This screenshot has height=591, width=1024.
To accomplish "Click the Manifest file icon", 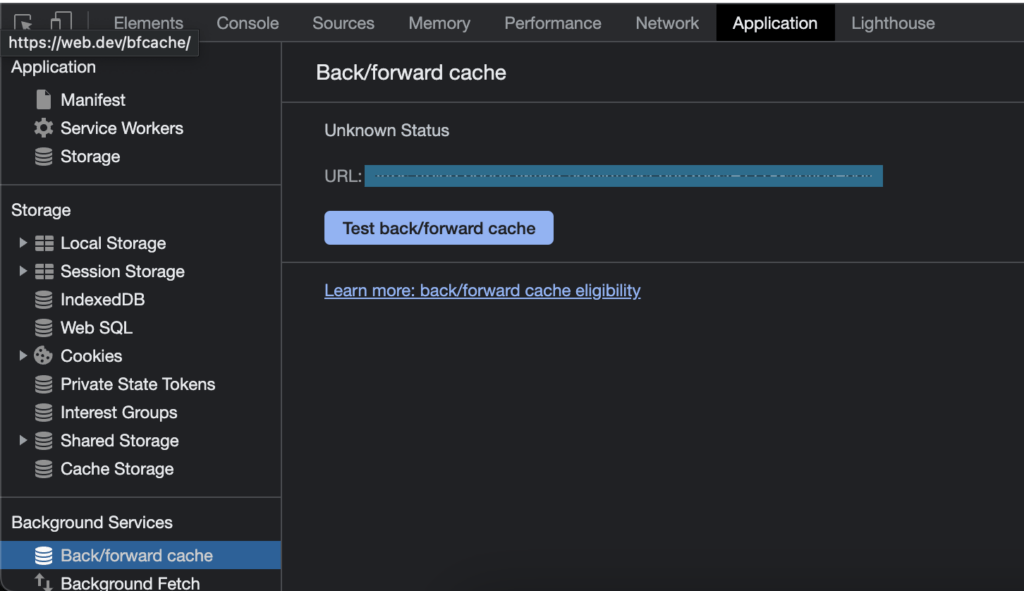I will click(x=43, y=100).
